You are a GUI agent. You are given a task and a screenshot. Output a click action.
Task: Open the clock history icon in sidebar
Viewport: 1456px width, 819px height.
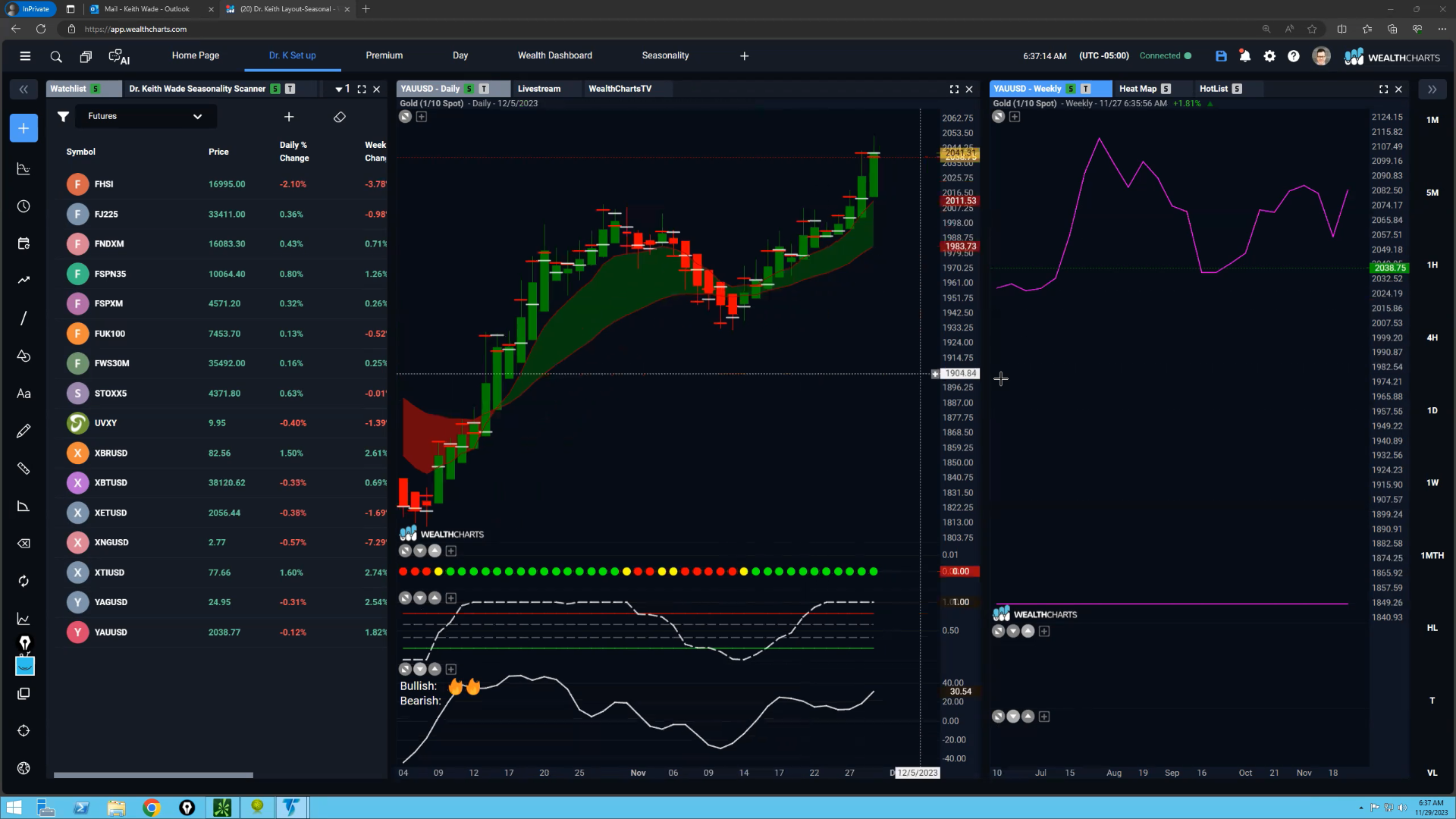pos(24,206)
